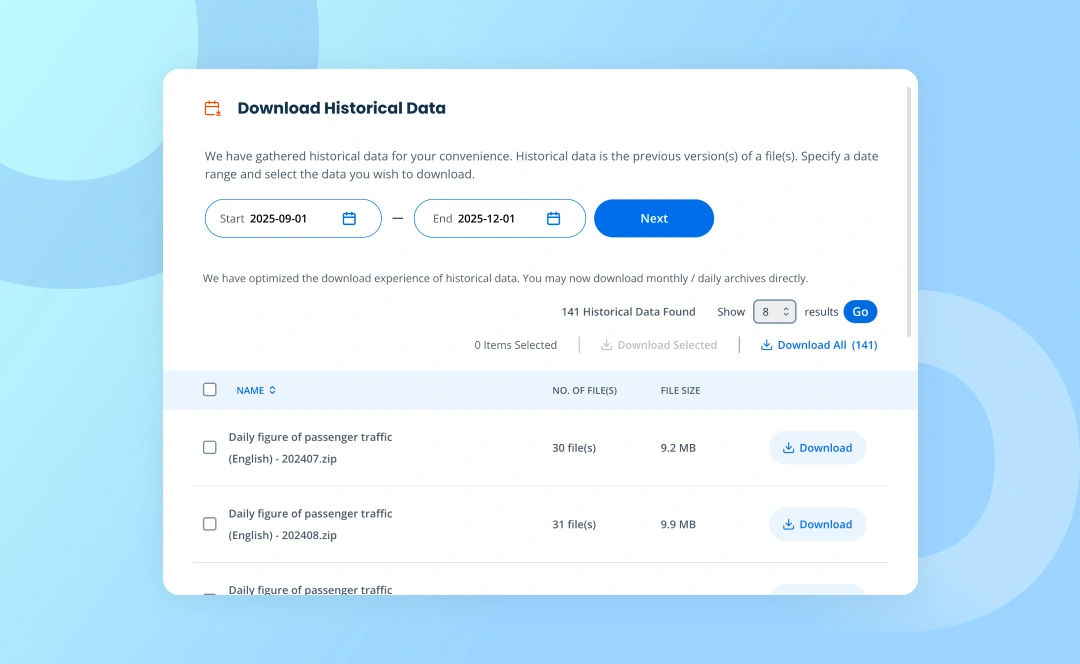Click the download arrow icon beside Download All
The height and width of the screenshot is (664, 1080).
(x=766, y=344)
